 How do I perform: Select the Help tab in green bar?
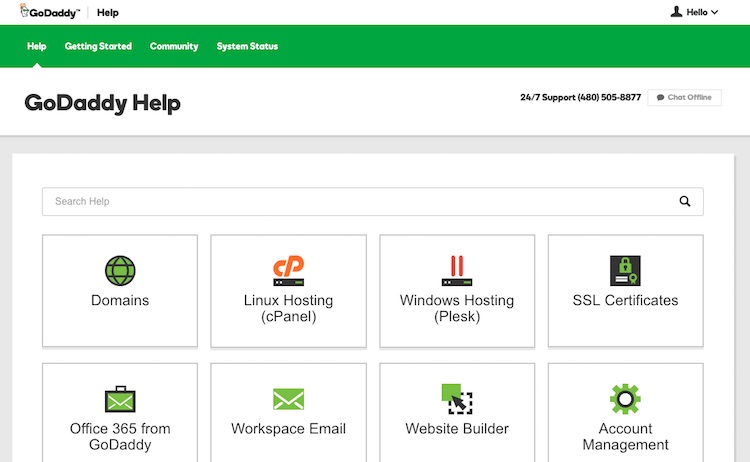(x=36, y=46)
